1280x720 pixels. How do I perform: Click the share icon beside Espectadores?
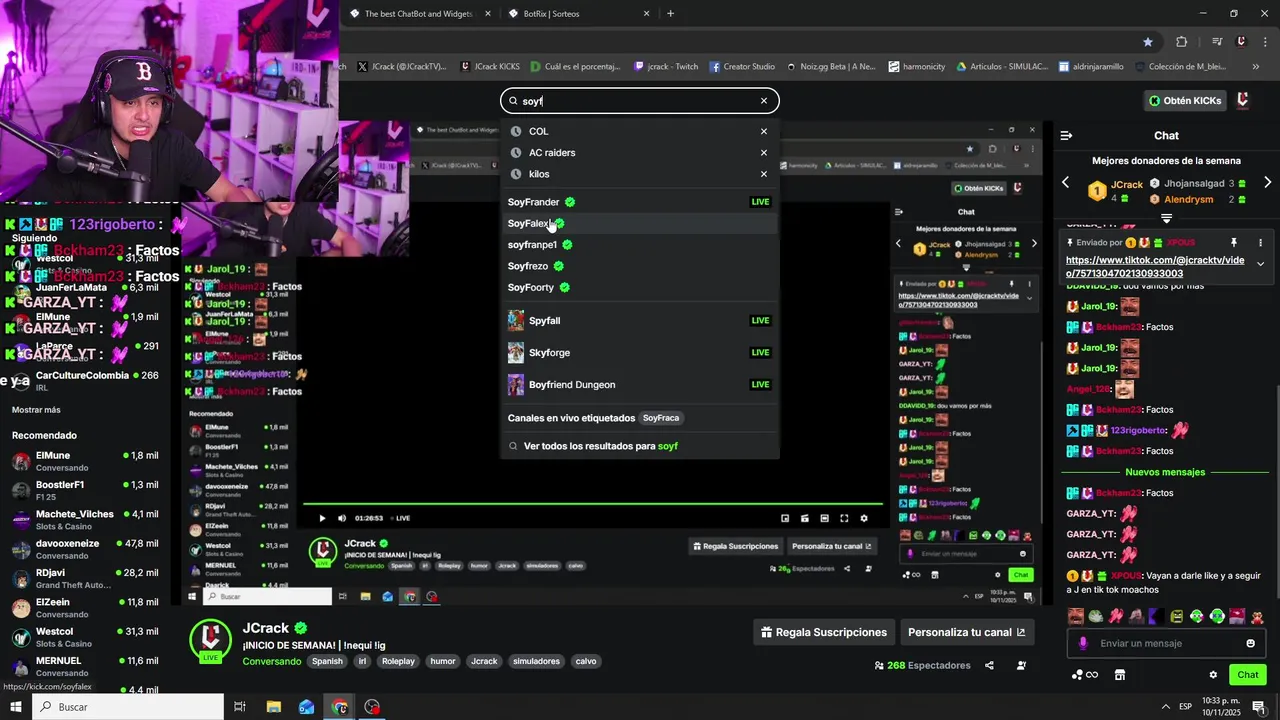point(989,665)
